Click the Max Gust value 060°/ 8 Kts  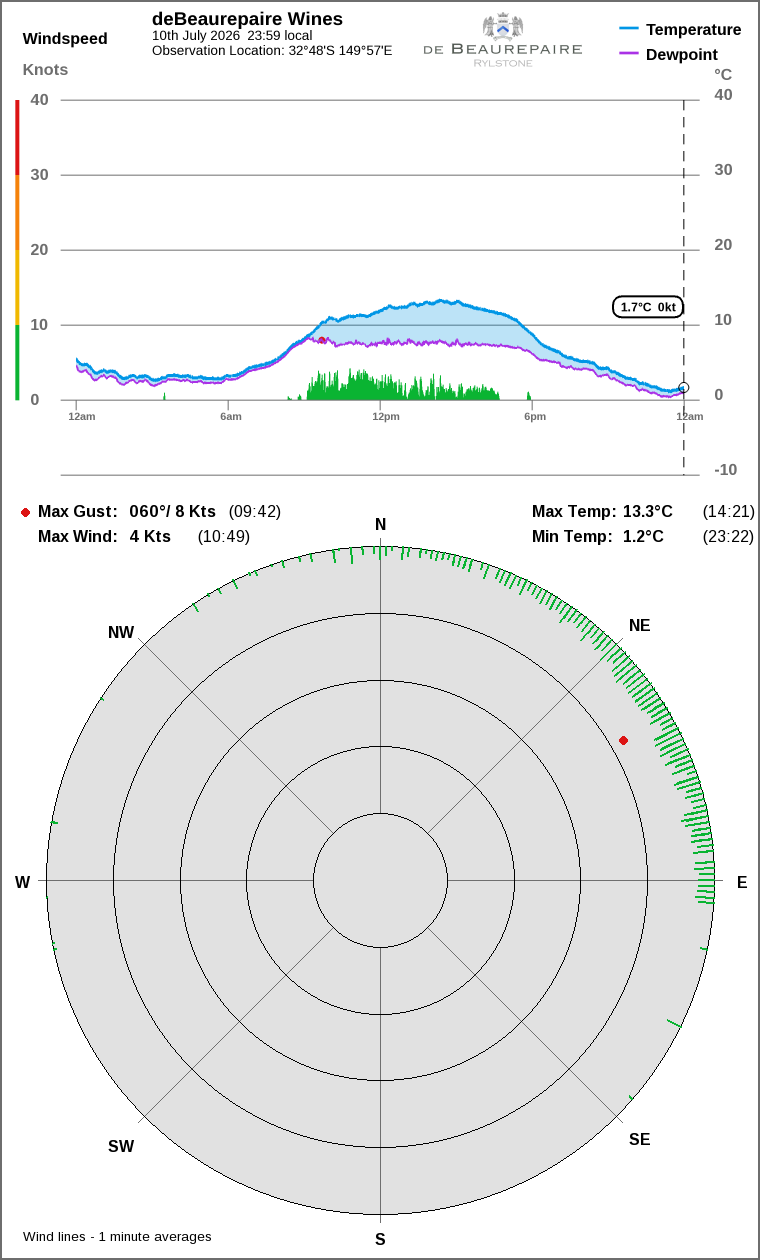tap(172, 512)
